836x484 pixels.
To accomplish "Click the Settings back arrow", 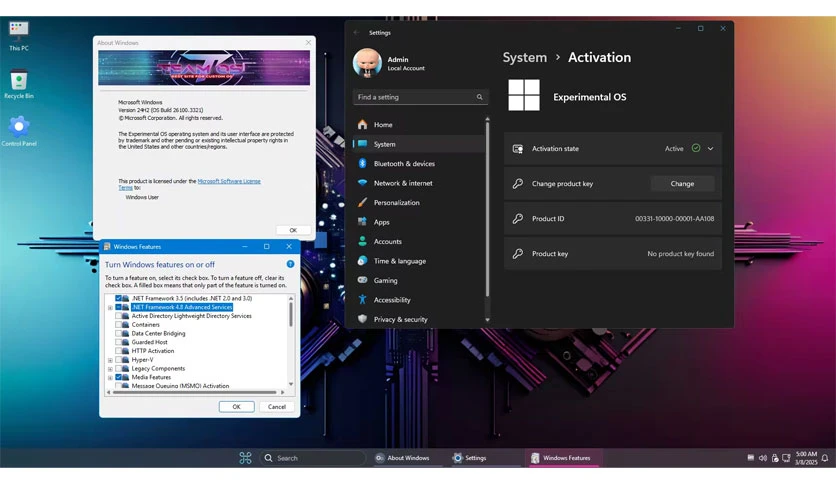I will [356, 33].
